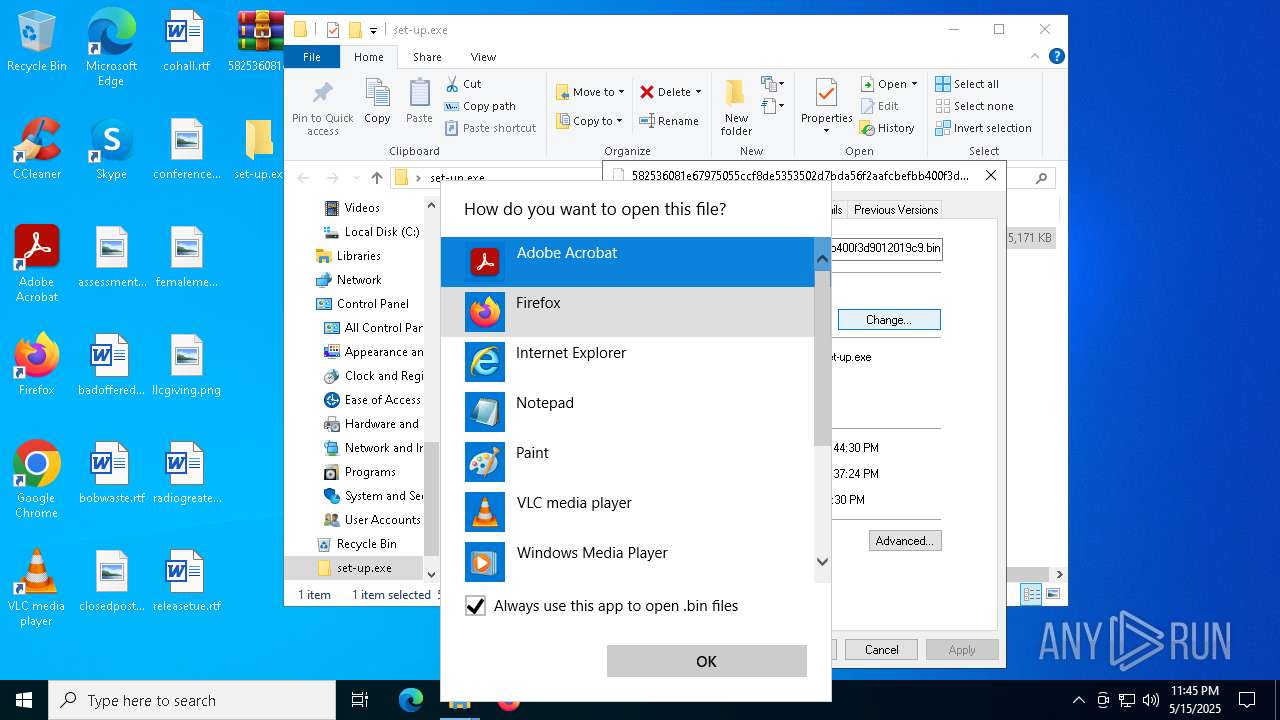Create a New folder from the ribbon
Viewport: 1280px width, 720px height.
point(736,108)
